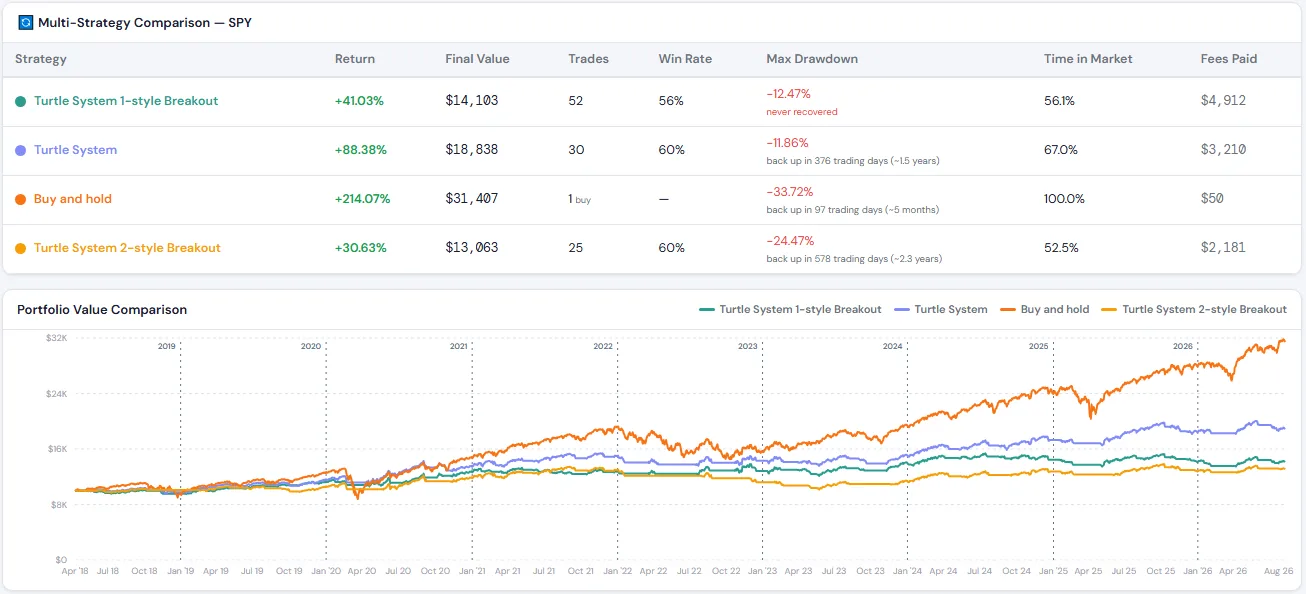Click the '1 buy' trades cell
The width and height of the screenshot is (1306, 594).
click(x=579, y=199)
